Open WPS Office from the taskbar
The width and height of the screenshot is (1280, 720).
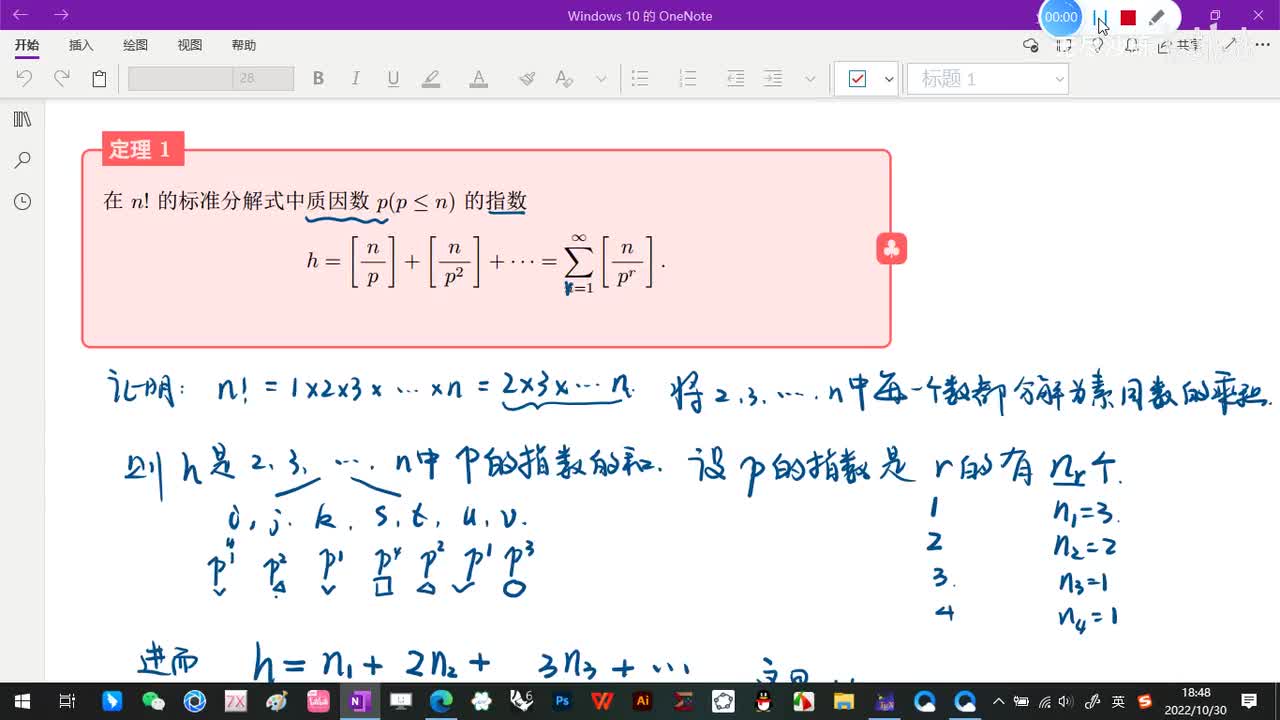pos(602,701)
